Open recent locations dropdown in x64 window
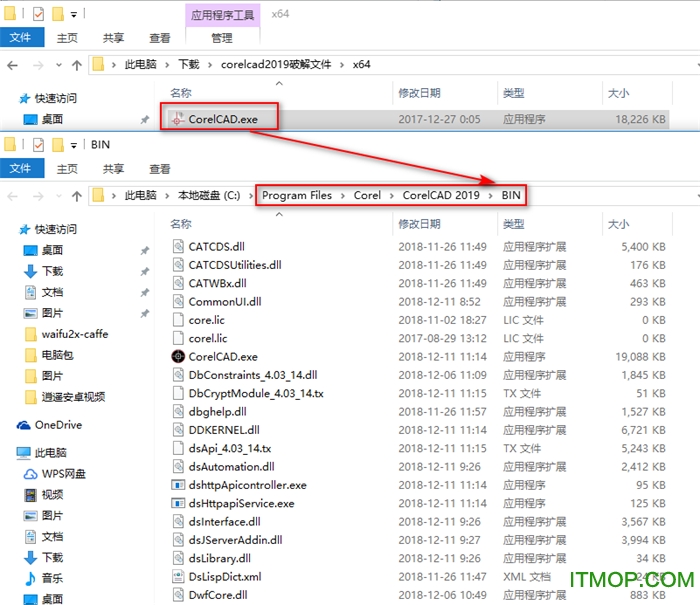The height and width of the screenshot is (605, 700). point(58,65)
